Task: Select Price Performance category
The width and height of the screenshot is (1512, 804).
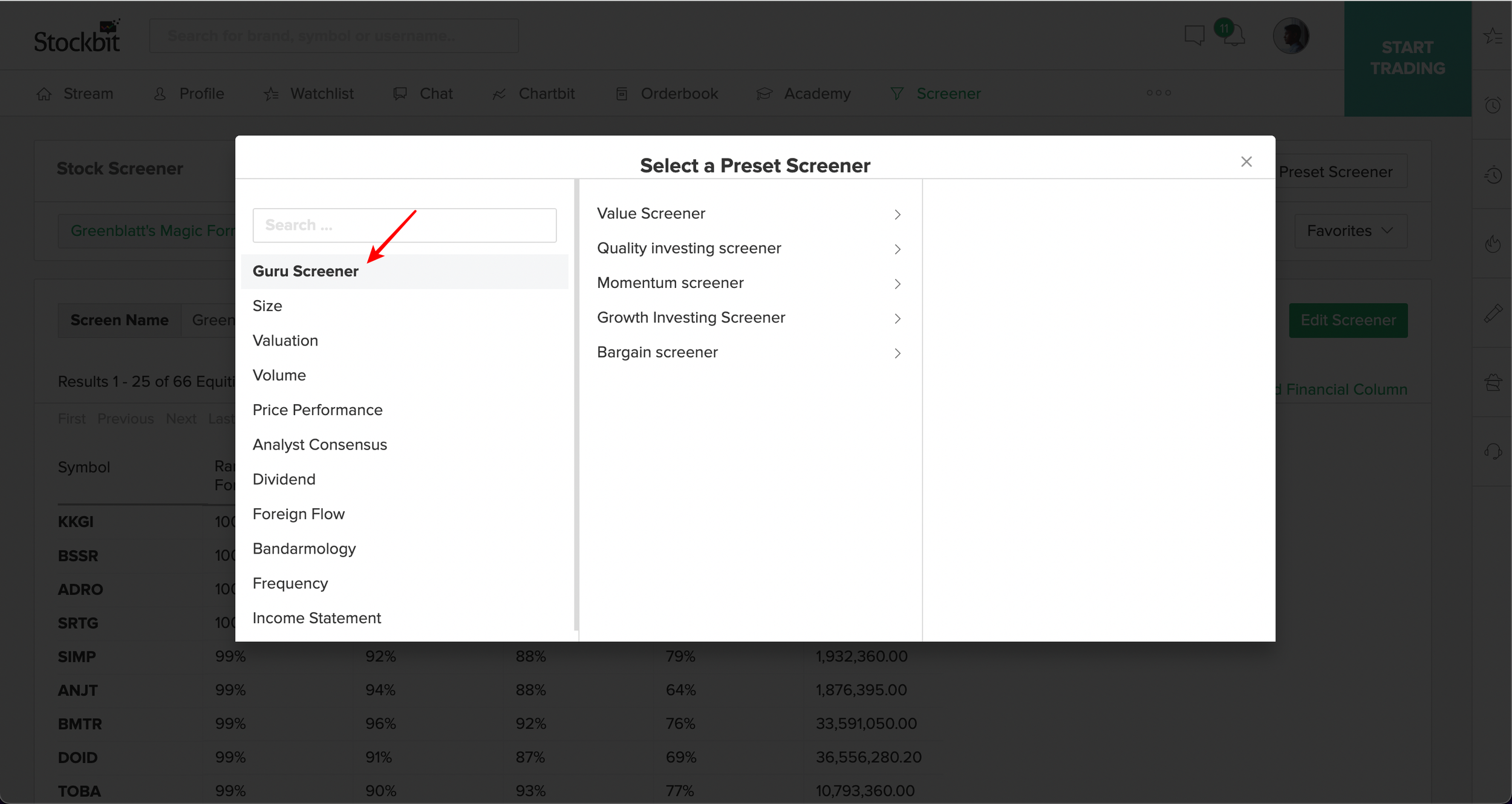Action: pos(405,410)
